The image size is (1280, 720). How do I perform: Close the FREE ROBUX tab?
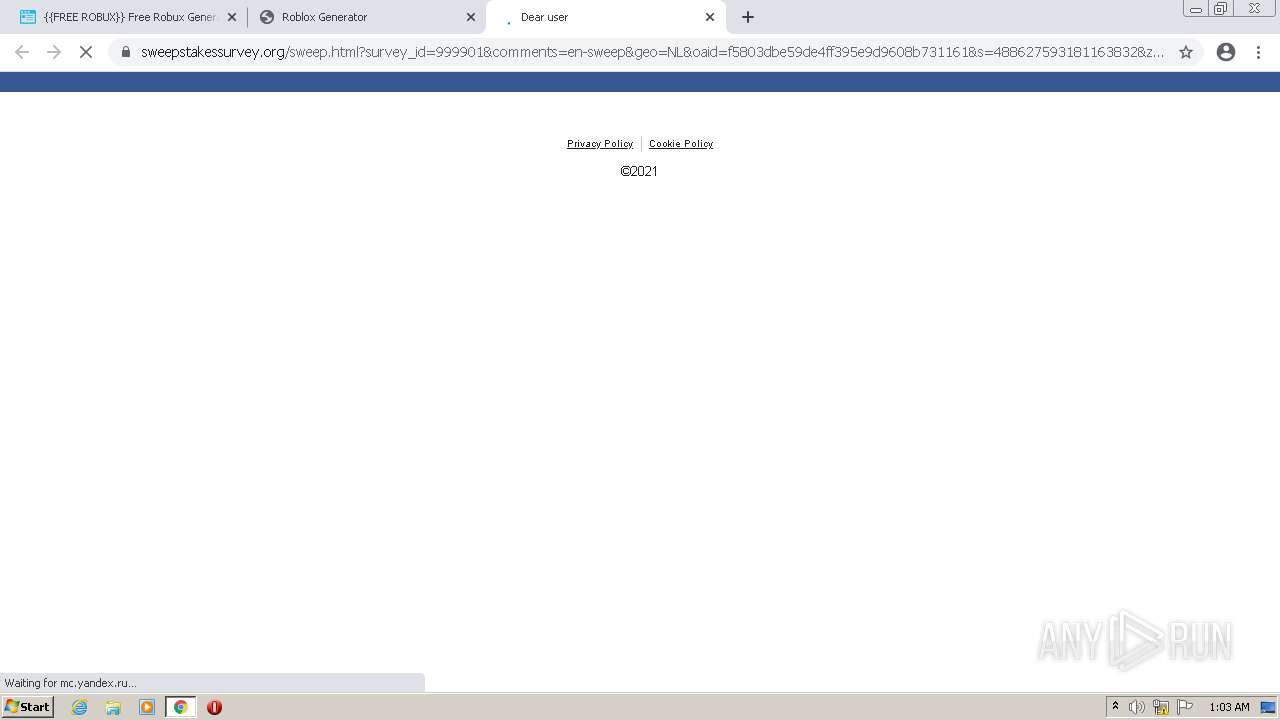(x=232, y=17)
